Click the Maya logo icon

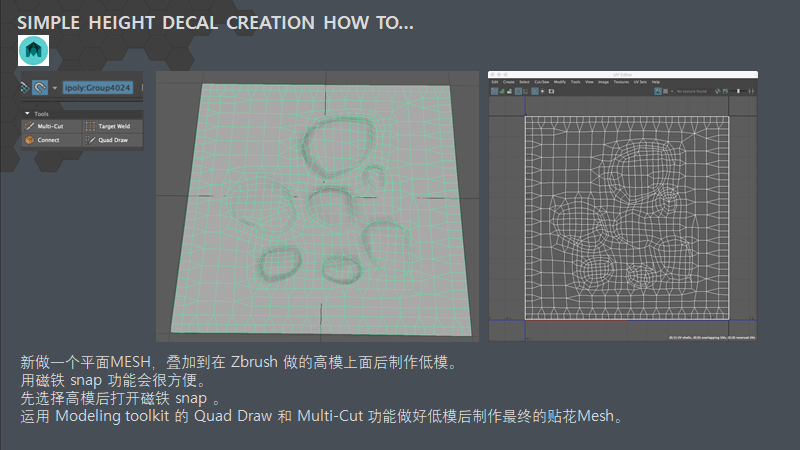33,50
